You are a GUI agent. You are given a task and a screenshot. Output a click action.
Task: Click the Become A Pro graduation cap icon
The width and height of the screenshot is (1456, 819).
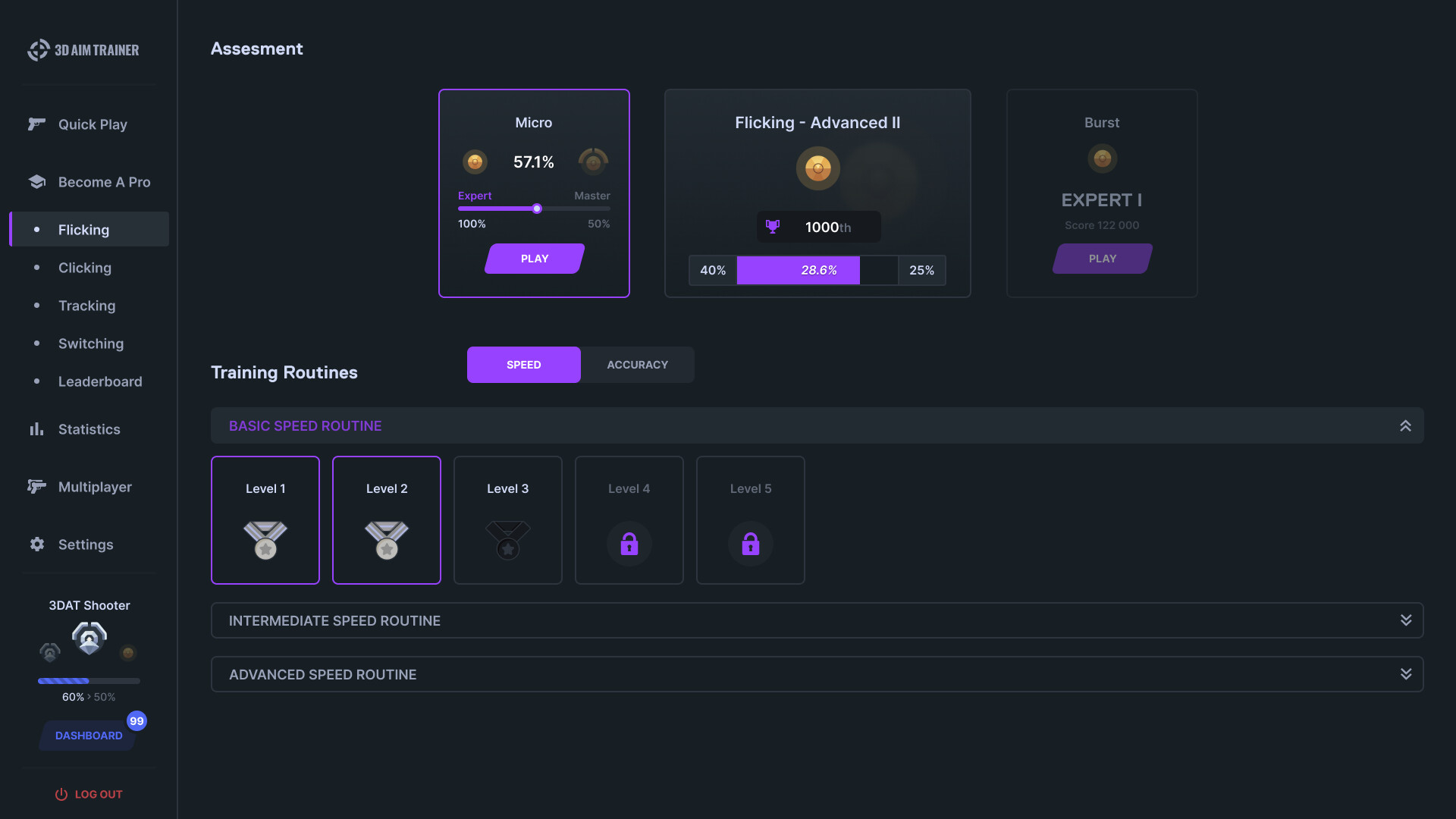[x=37, y=182]
